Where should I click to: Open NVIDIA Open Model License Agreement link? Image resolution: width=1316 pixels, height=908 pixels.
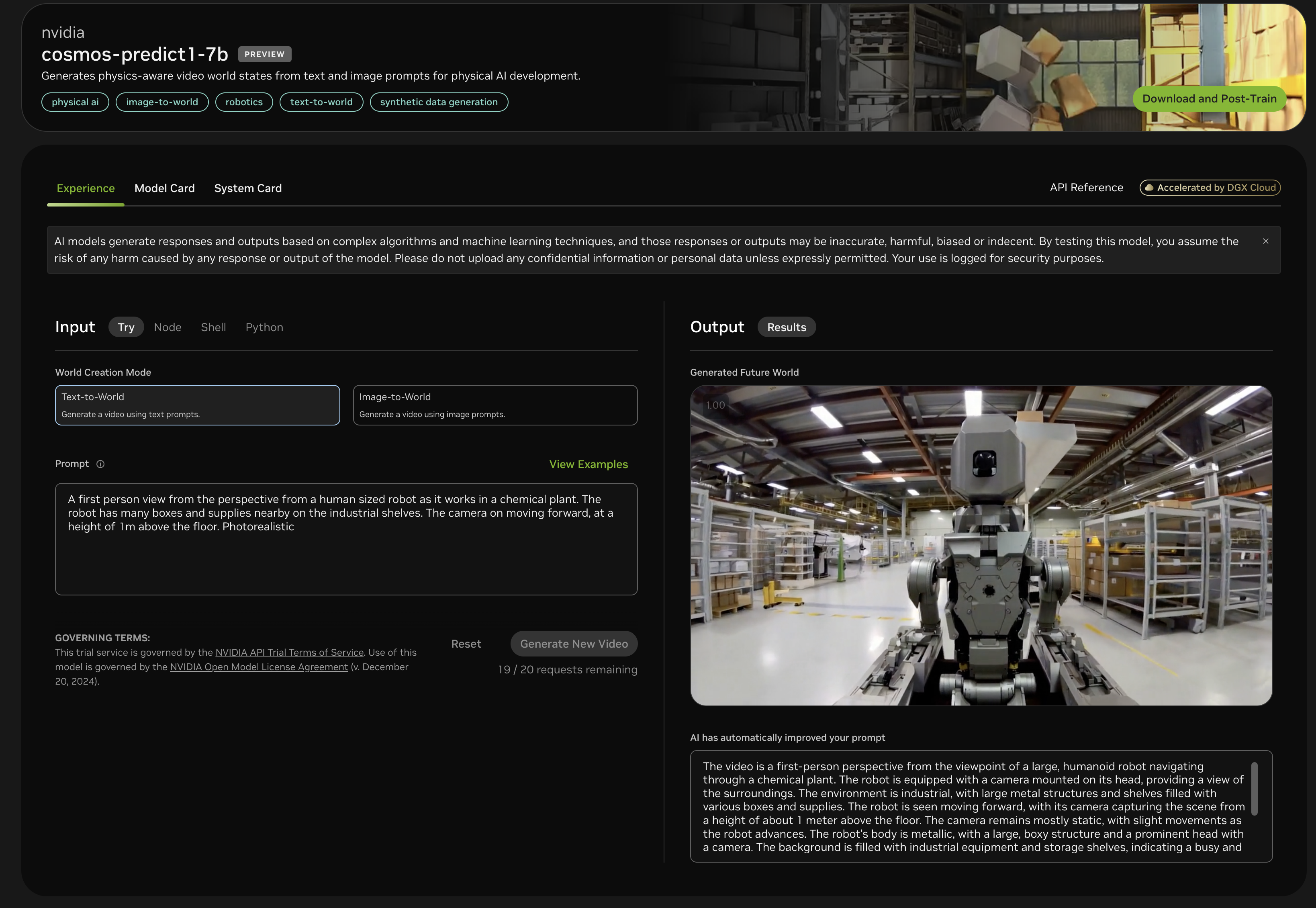click(259, 667)
